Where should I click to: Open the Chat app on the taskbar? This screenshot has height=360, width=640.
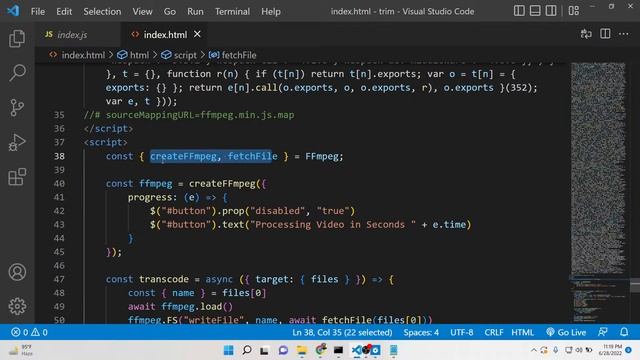(283, 350)
